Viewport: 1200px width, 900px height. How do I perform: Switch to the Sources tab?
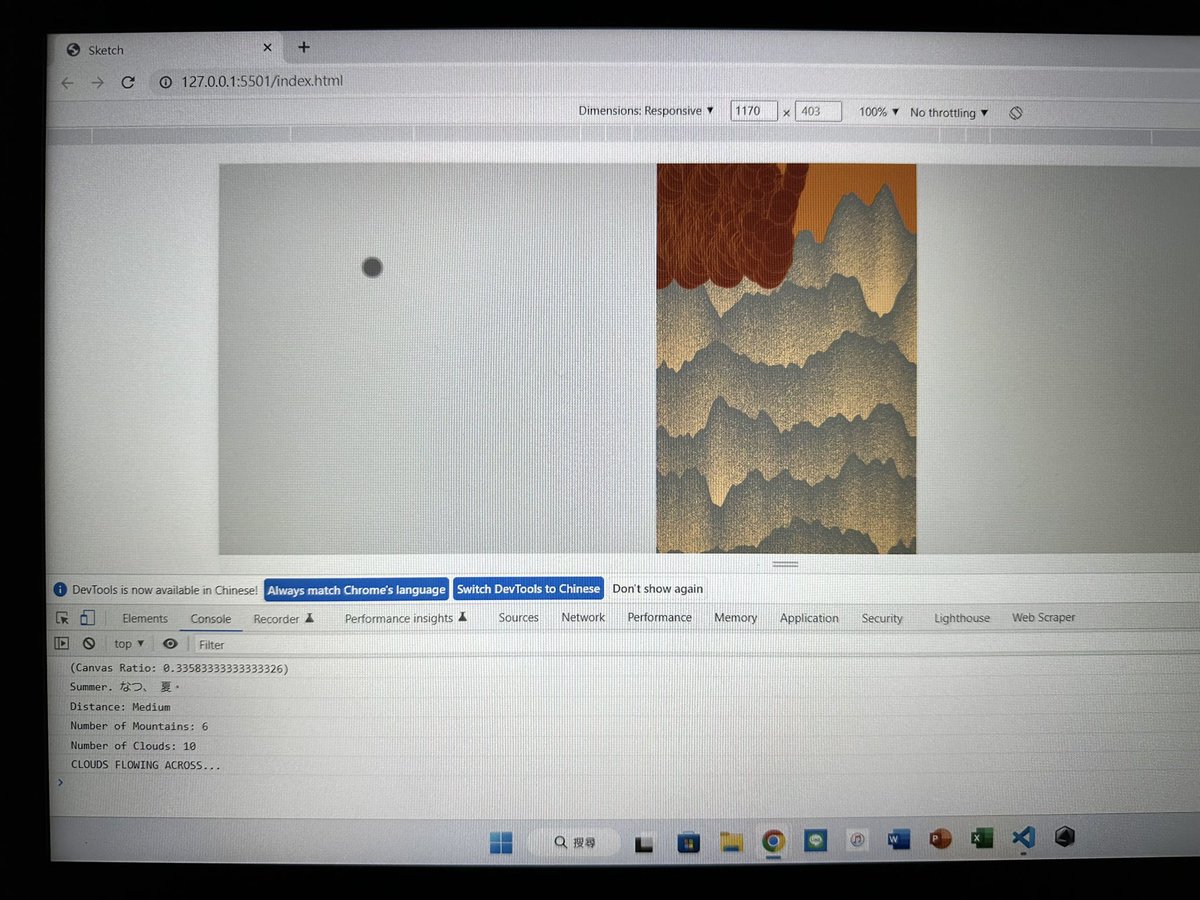519,618
